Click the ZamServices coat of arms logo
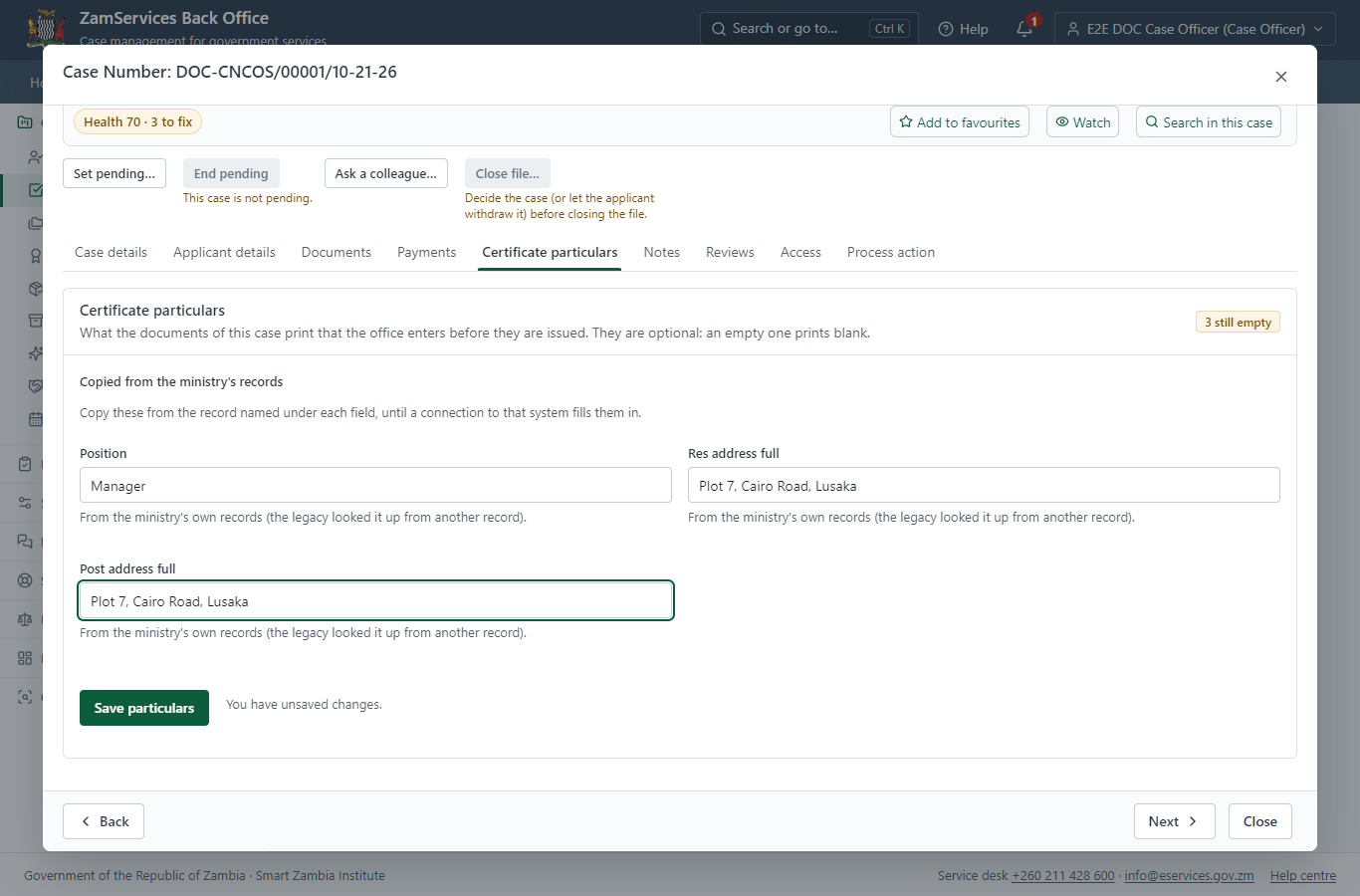Image resolution: width=1360 pixels, height=896 pixels. point(46,29)
